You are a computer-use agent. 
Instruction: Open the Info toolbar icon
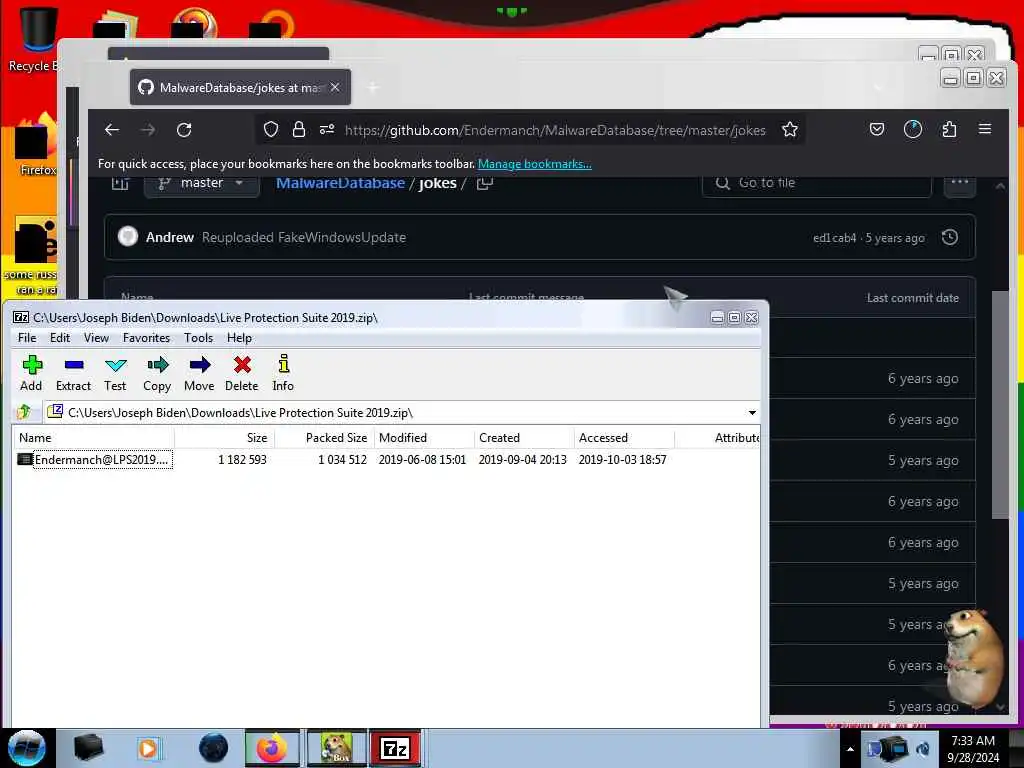click(x=283, y=374)
